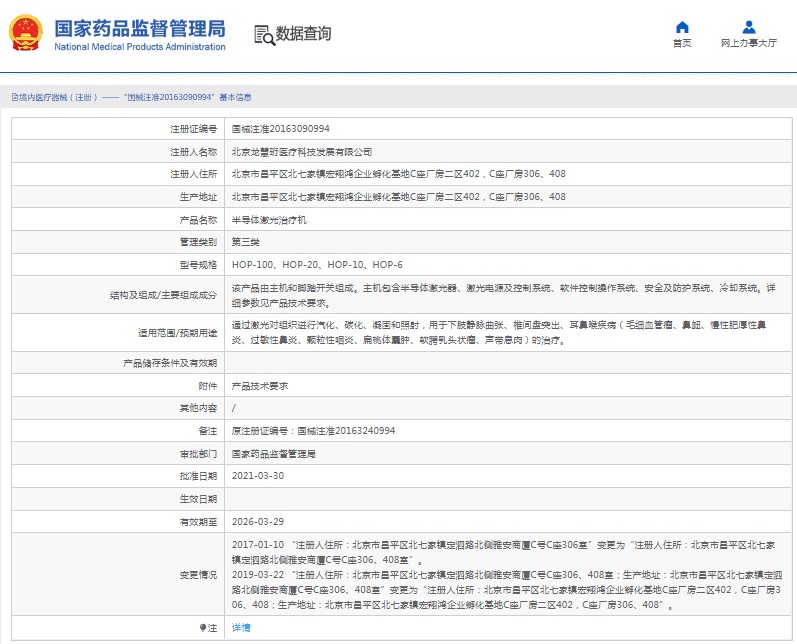797x644 pixels.
Task: Click the 适用范围/预期用途 description text
Action: pyautogui.click(x=499, y=332)
